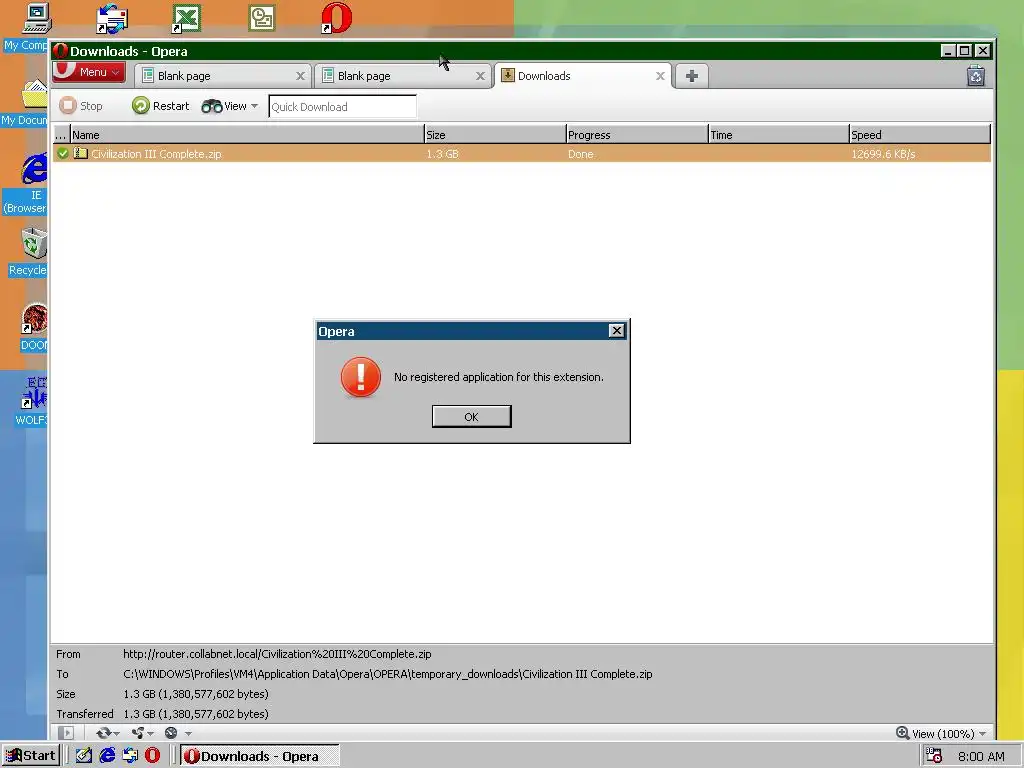Open the View (100%) zoom dropdown
This screenshot has height=768, width=1024.
[949, 733]
